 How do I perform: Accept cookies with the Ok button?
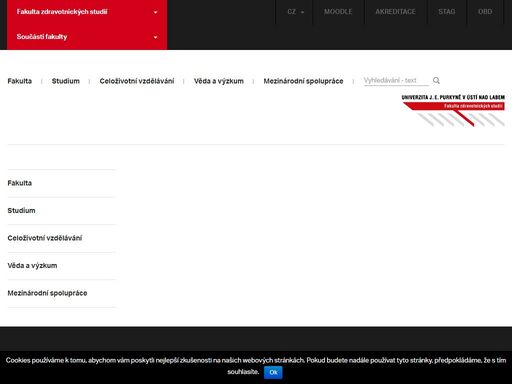tap(273, 372)
